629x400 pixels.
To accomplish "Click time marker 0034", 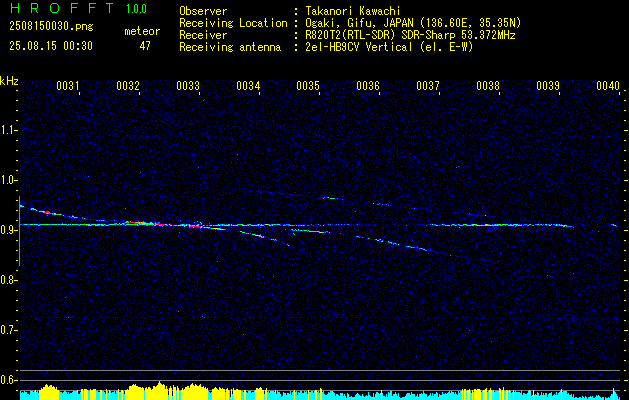I will click(x=248, y=85).
